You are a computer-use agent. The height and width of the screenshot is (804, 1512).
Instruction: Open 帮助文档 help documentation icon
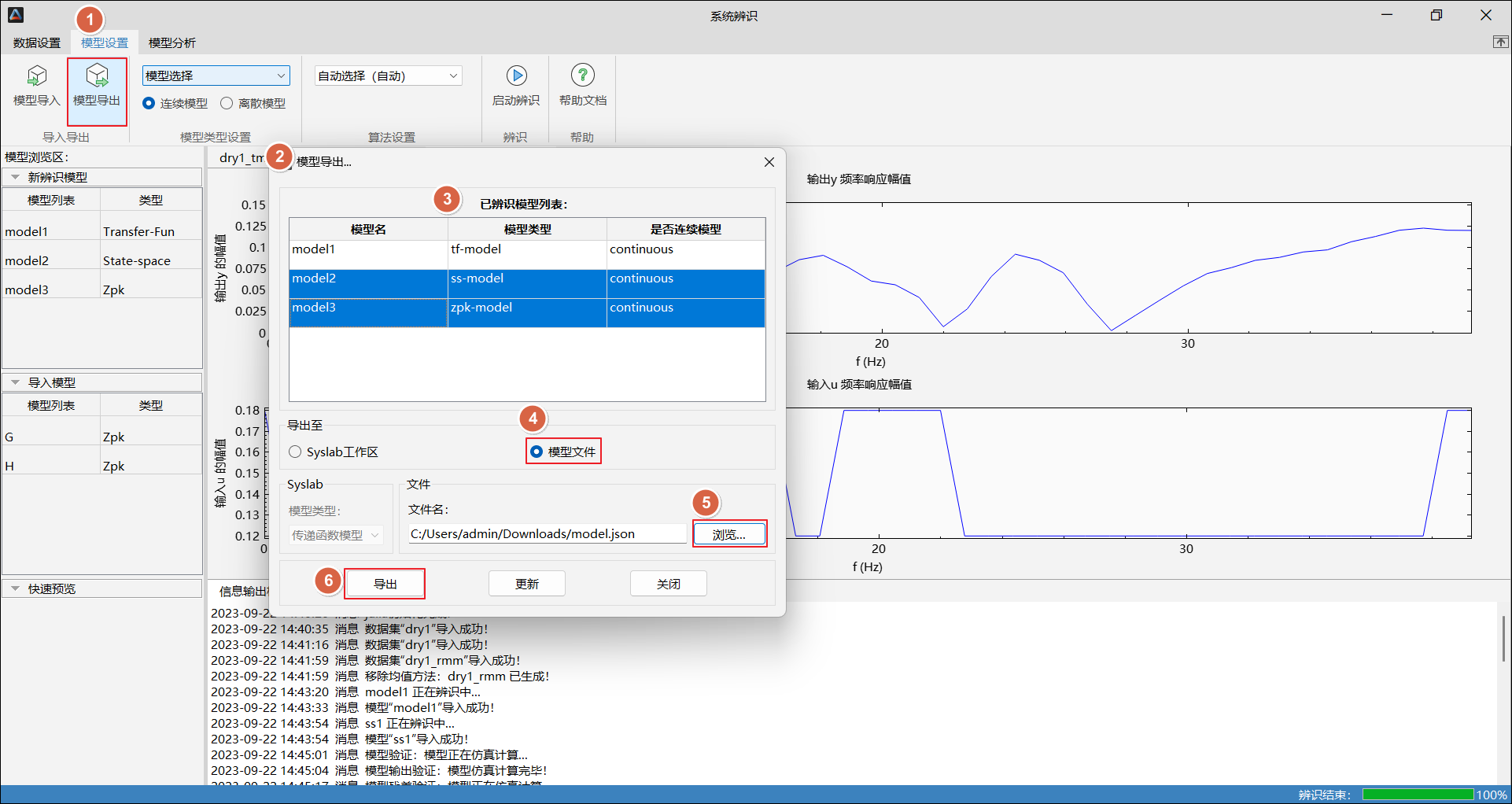582,76
